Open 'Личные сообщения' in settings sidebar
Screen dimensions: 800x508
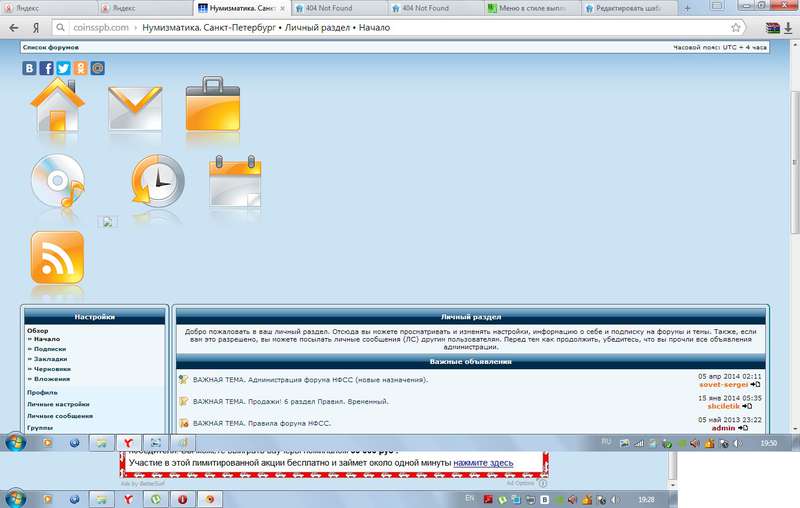(60, 416)
